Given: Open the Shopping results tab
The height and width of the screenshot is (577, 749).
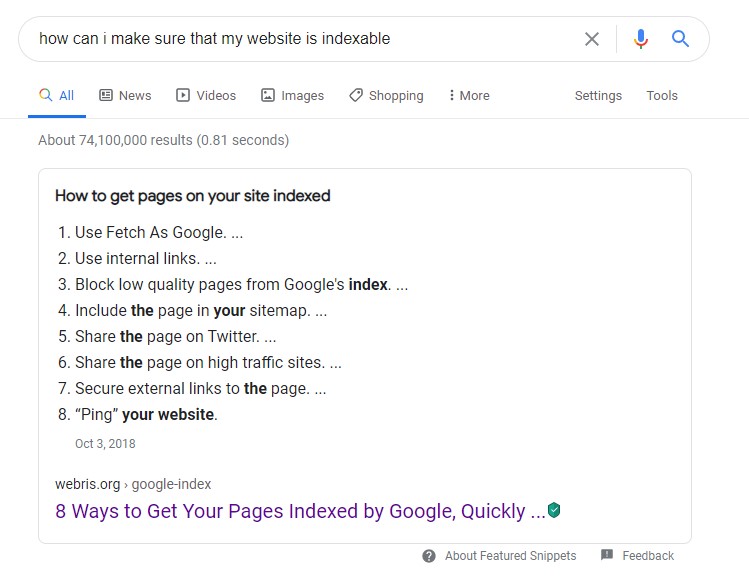Looking at the screenshot, I should click(386, 96).
